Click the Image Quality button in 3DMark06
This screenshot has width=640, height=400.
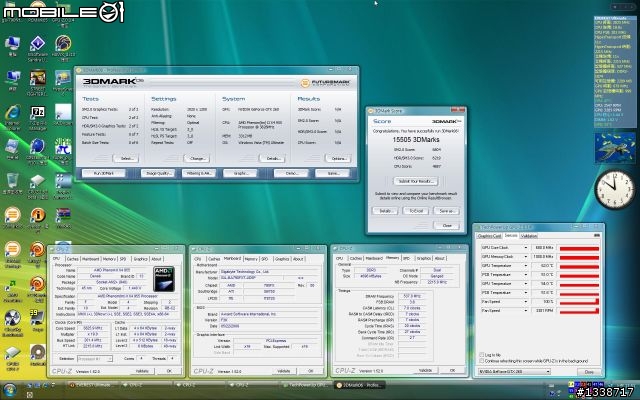tap(158, 173)
